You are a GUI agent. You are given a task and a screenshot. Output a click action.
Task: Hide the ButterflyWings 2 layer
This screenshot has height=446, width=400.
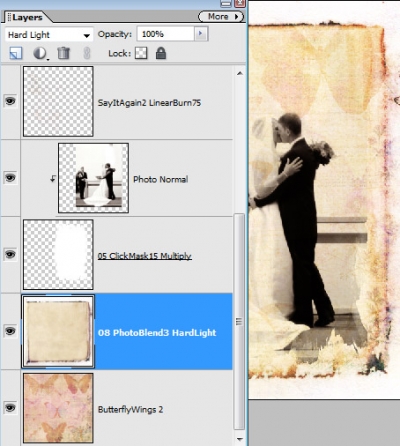coord(10,408)
